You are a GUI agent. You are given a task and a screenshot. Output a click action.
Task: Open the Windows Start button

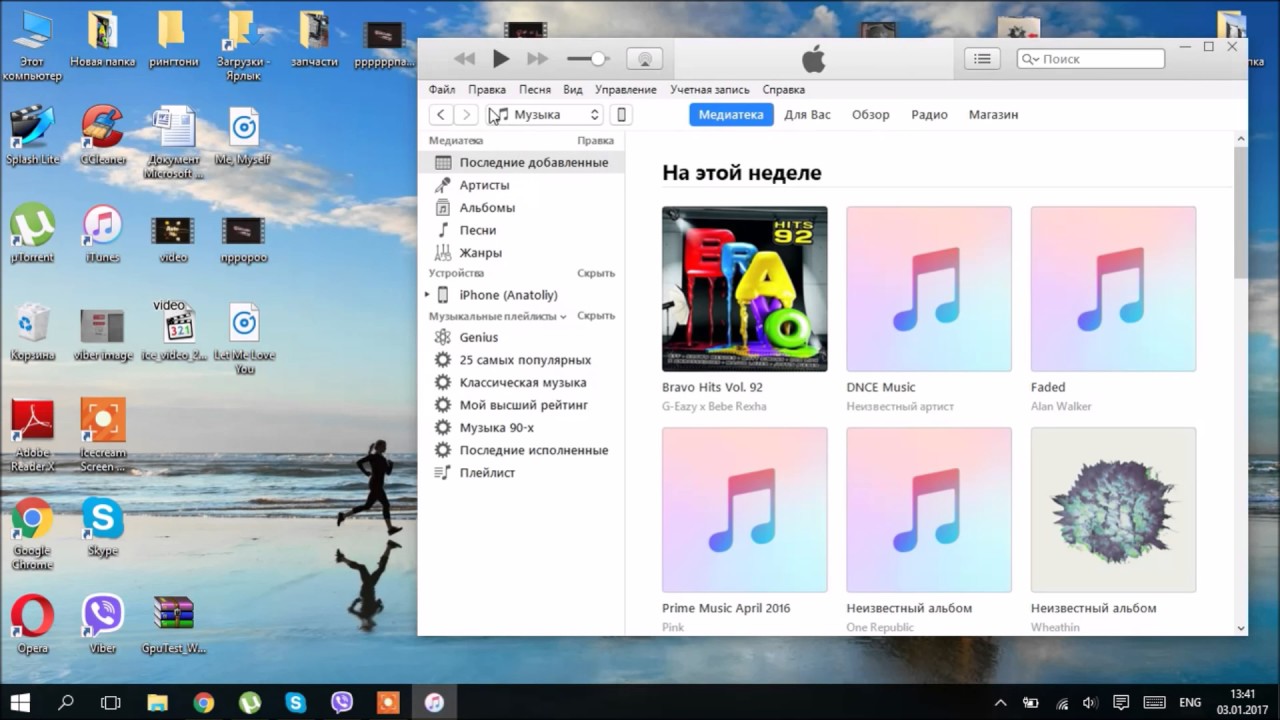[x=20, y=702]
